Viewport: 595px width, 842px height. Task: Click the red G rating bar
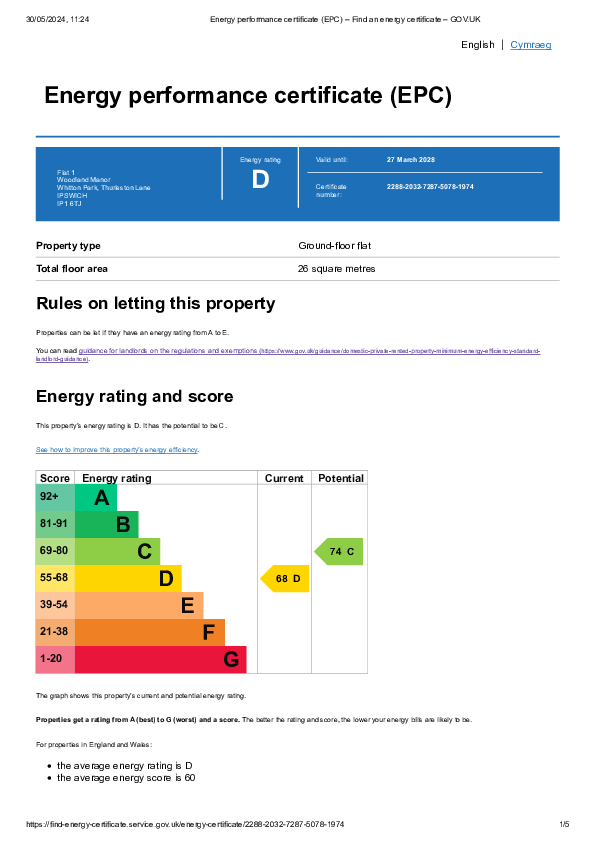click(x=160, y=659)
